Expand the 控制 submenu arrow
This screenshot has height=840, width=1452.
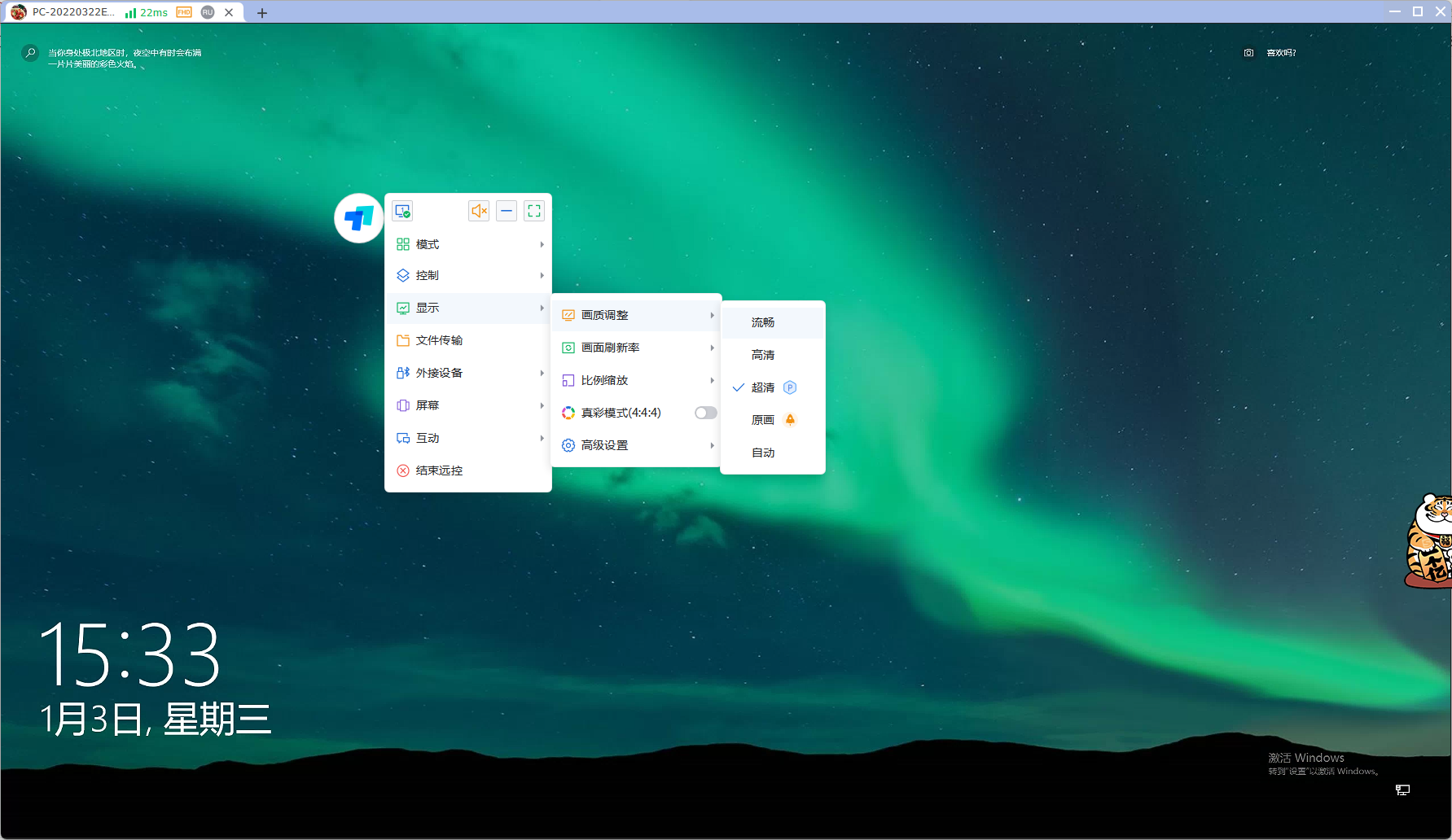click(x=542, y=275)
